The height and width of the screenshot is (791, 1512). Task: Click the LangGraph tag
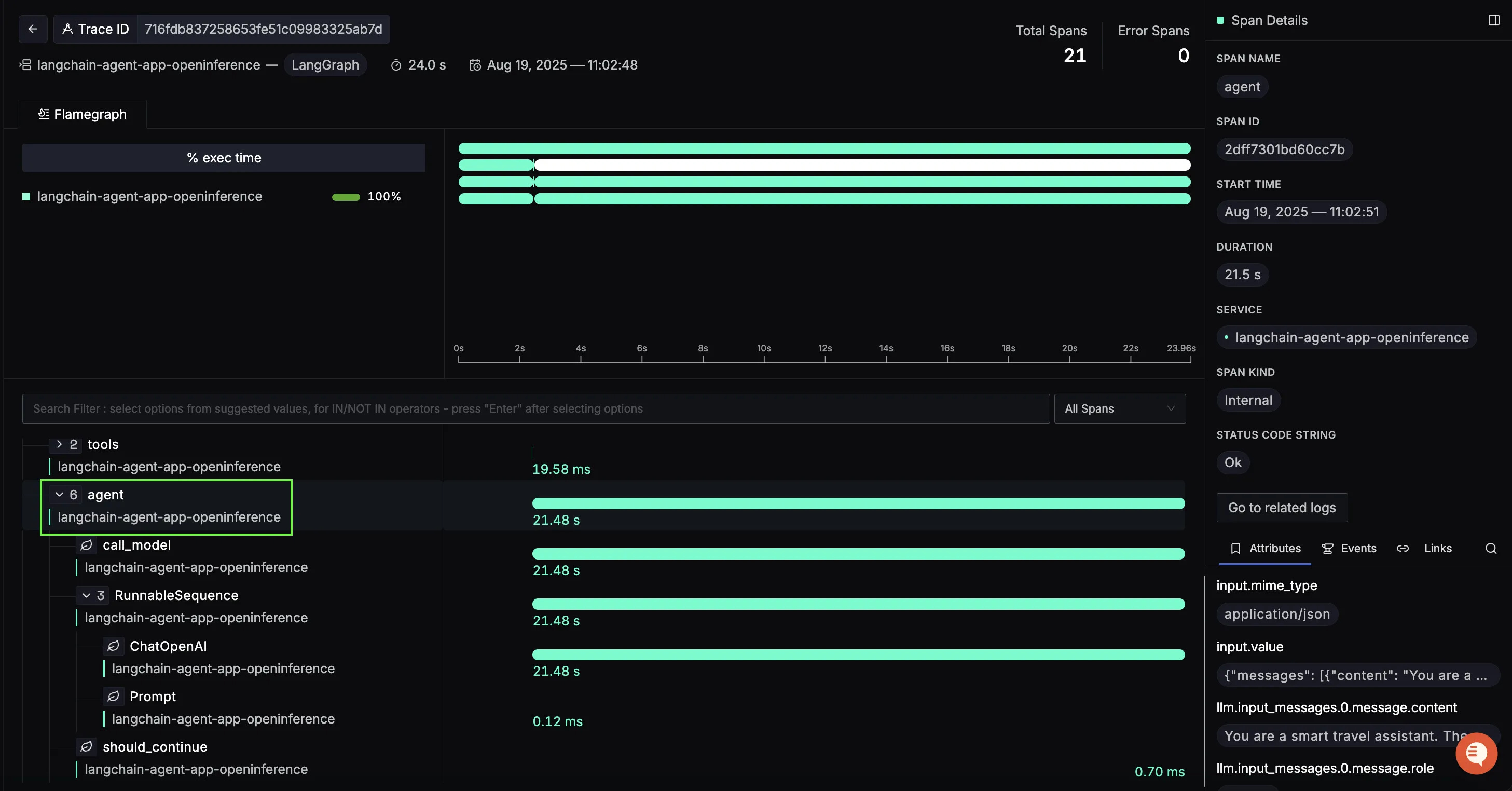tap(325, 64)
